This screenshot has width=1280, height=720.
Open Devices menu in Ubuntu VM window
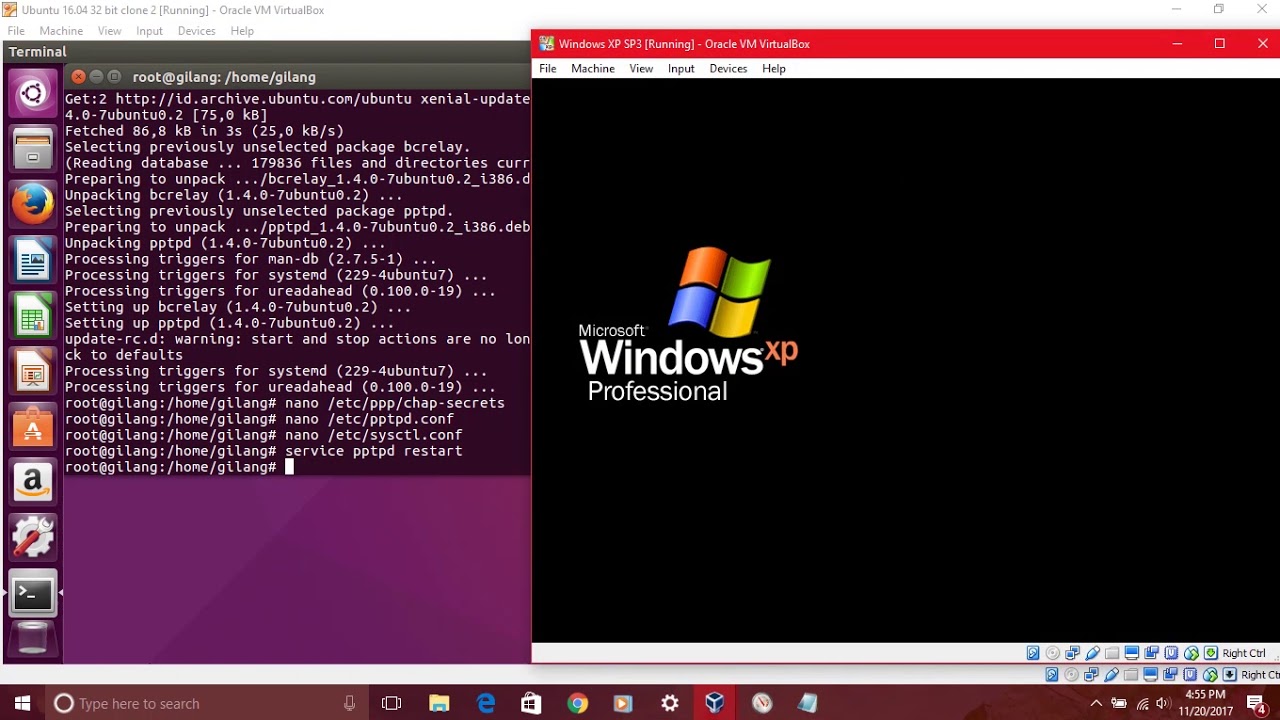197,31
